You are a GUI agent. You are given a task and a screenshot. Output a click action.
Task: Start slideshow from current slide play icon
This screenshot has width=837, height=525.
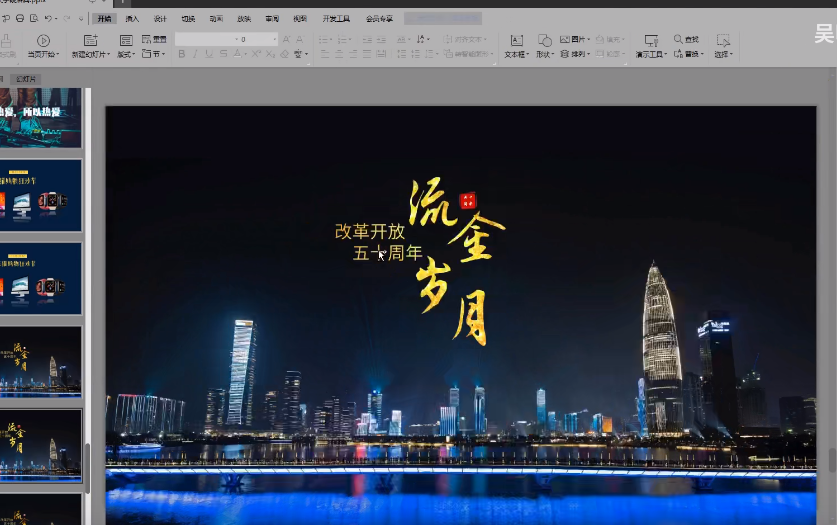(x=43, y=41)
